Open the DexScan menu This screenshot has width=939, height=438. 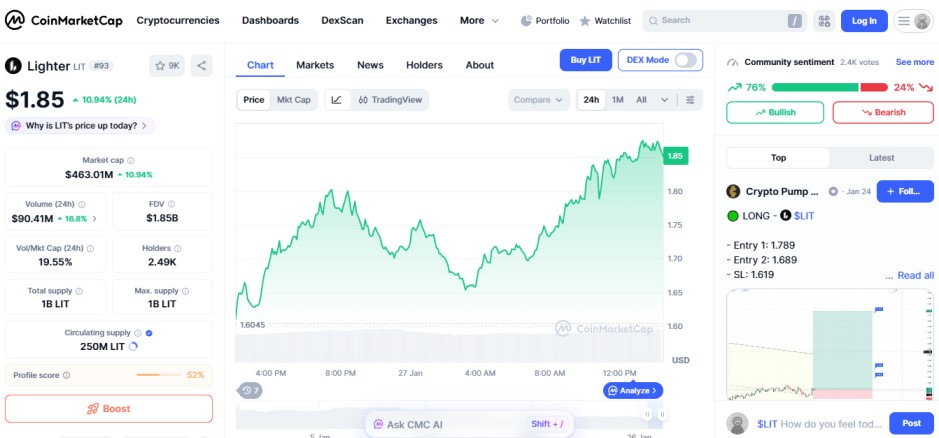tap(342, 20)
